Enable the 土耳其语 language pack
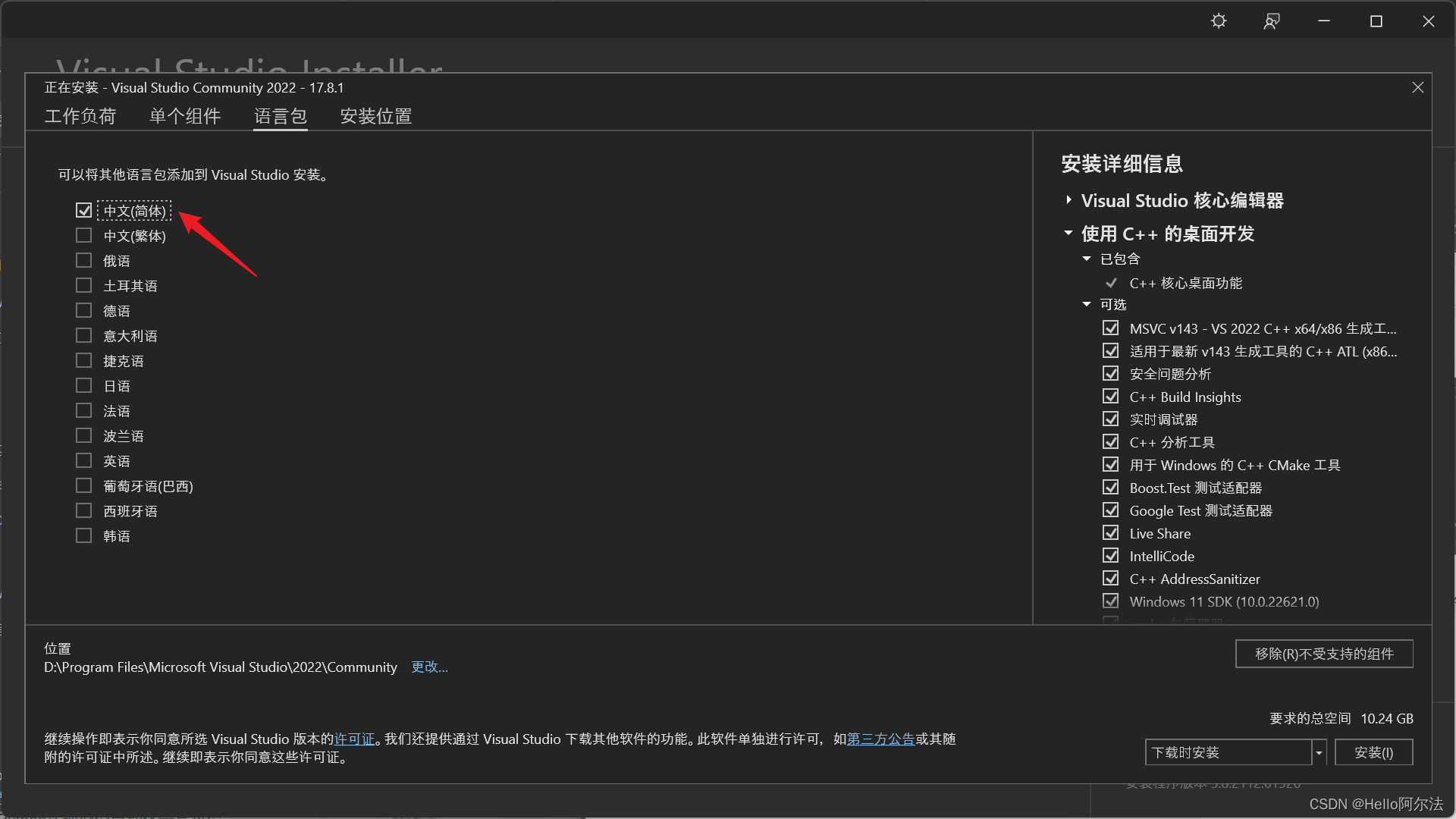 coord(83,285)
